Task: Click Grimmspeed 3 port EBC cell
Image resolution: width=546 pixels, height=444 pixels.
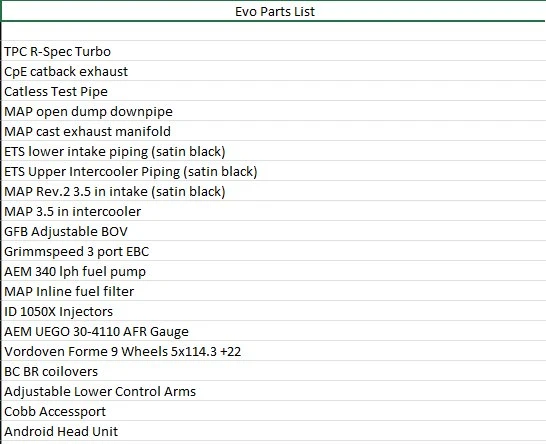Action: pyautogui.click(x=274, y=251)
